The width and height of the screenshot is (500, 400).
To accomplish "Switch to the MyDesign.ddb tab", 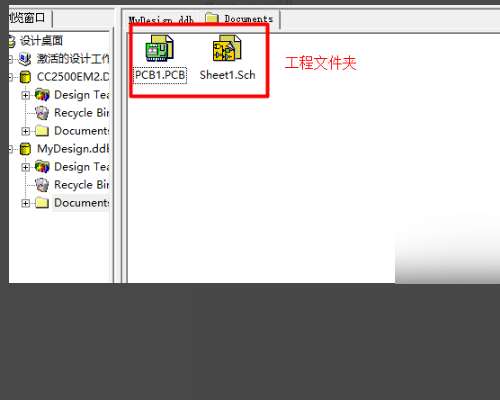I will (x=161, y=19).
